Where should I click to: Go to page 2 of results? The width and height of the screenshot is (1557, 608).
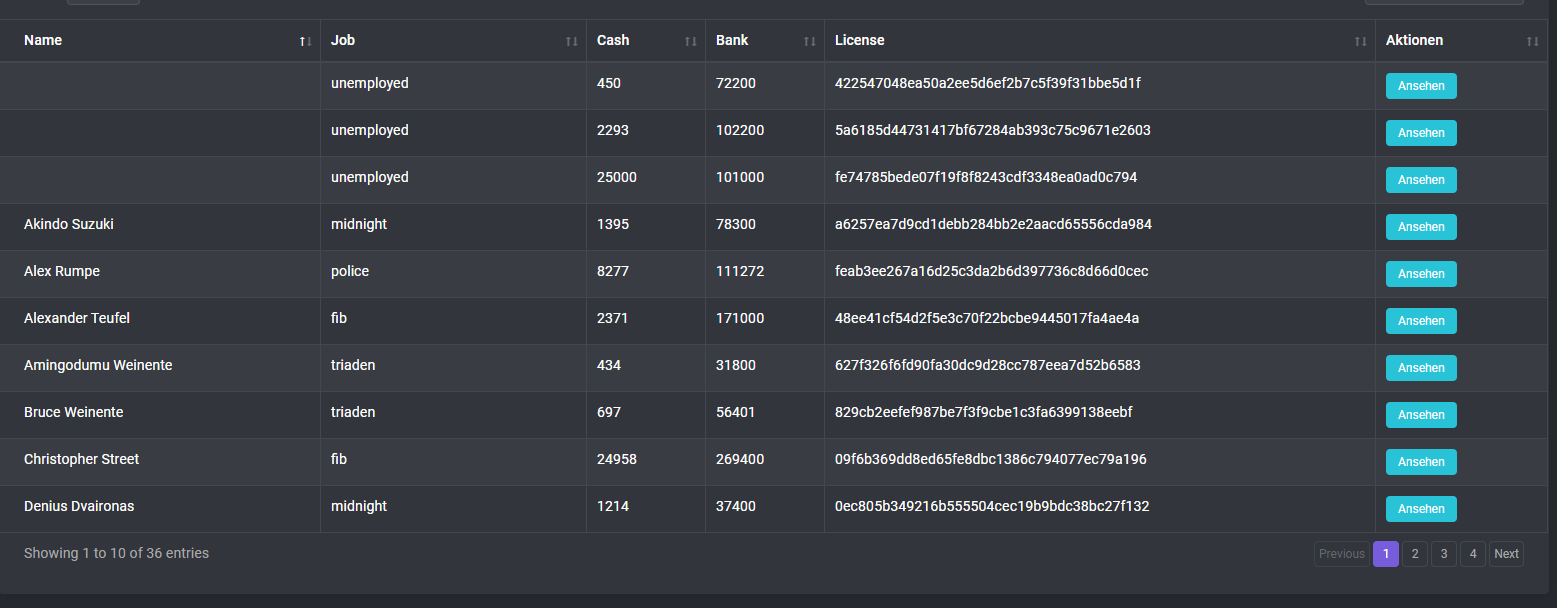pyautogui.click(x=1414, y=554)
